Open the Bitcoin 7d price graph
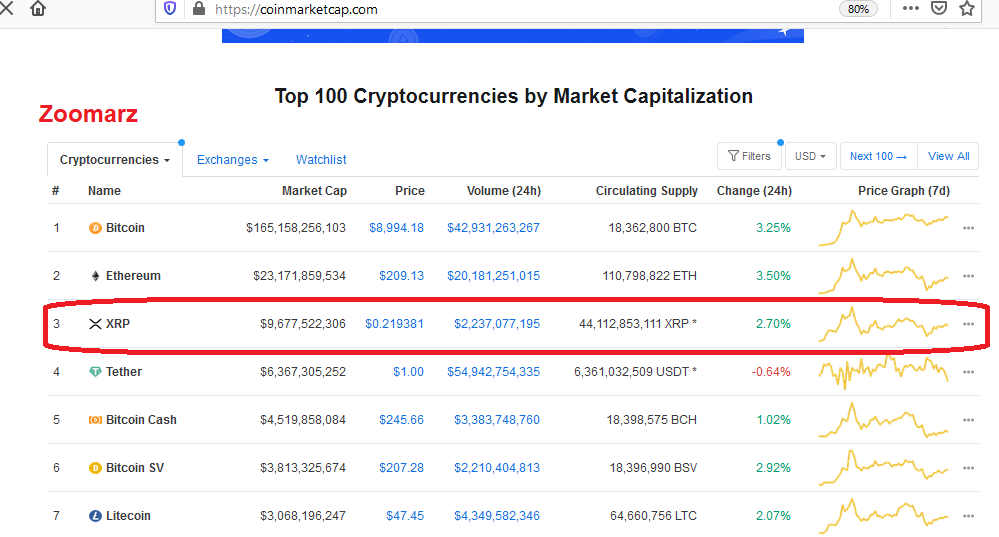 coord(884,228)
